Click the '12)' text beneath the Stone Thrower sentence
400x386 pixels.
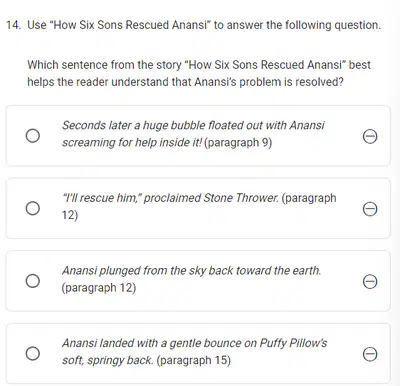70,215
